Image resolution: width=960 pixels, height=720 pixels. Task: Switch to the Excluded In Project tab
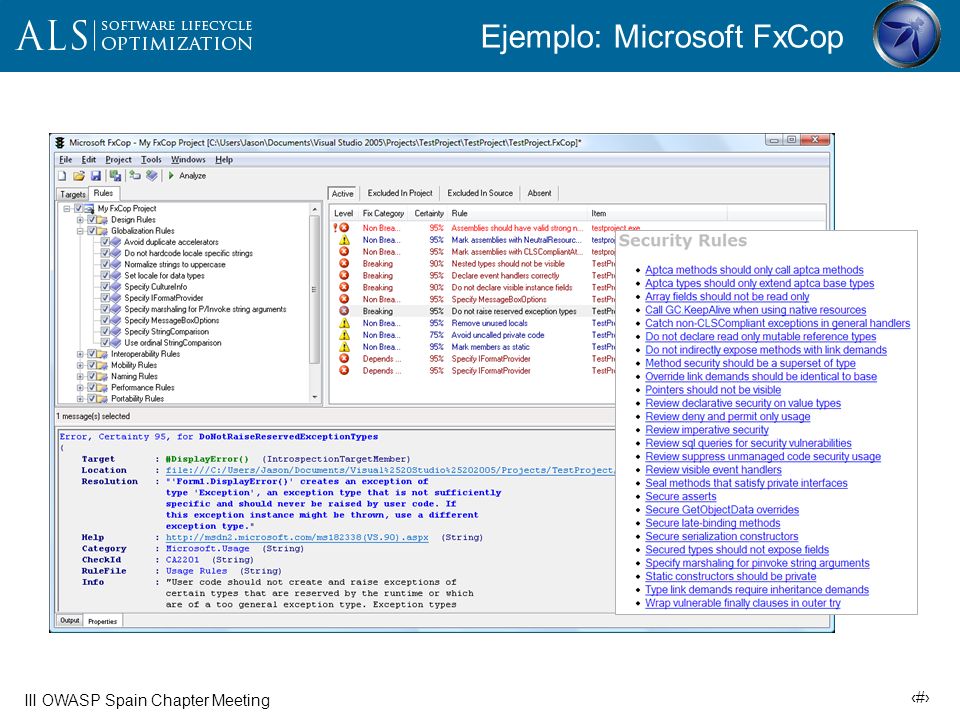coord(400,193)
